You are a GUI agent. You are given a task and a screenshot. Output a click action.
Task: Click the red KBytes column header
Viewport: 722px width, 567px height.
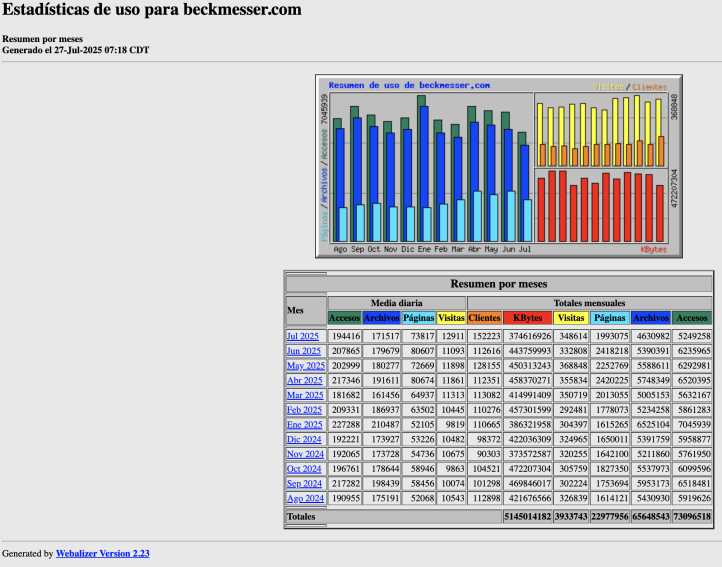(527, 318)
